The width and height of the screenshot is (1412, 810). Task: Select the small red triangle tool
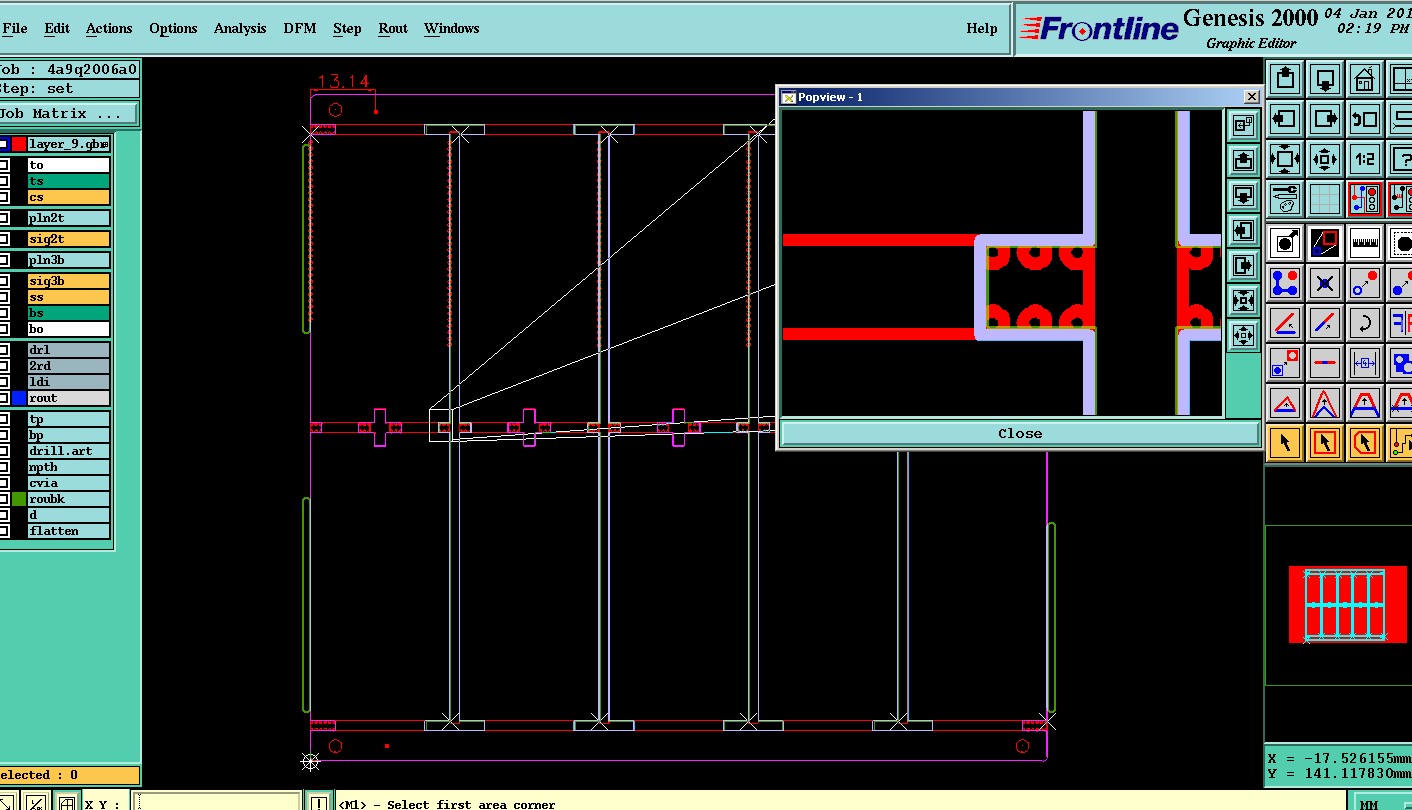[x=1285, y=403]
